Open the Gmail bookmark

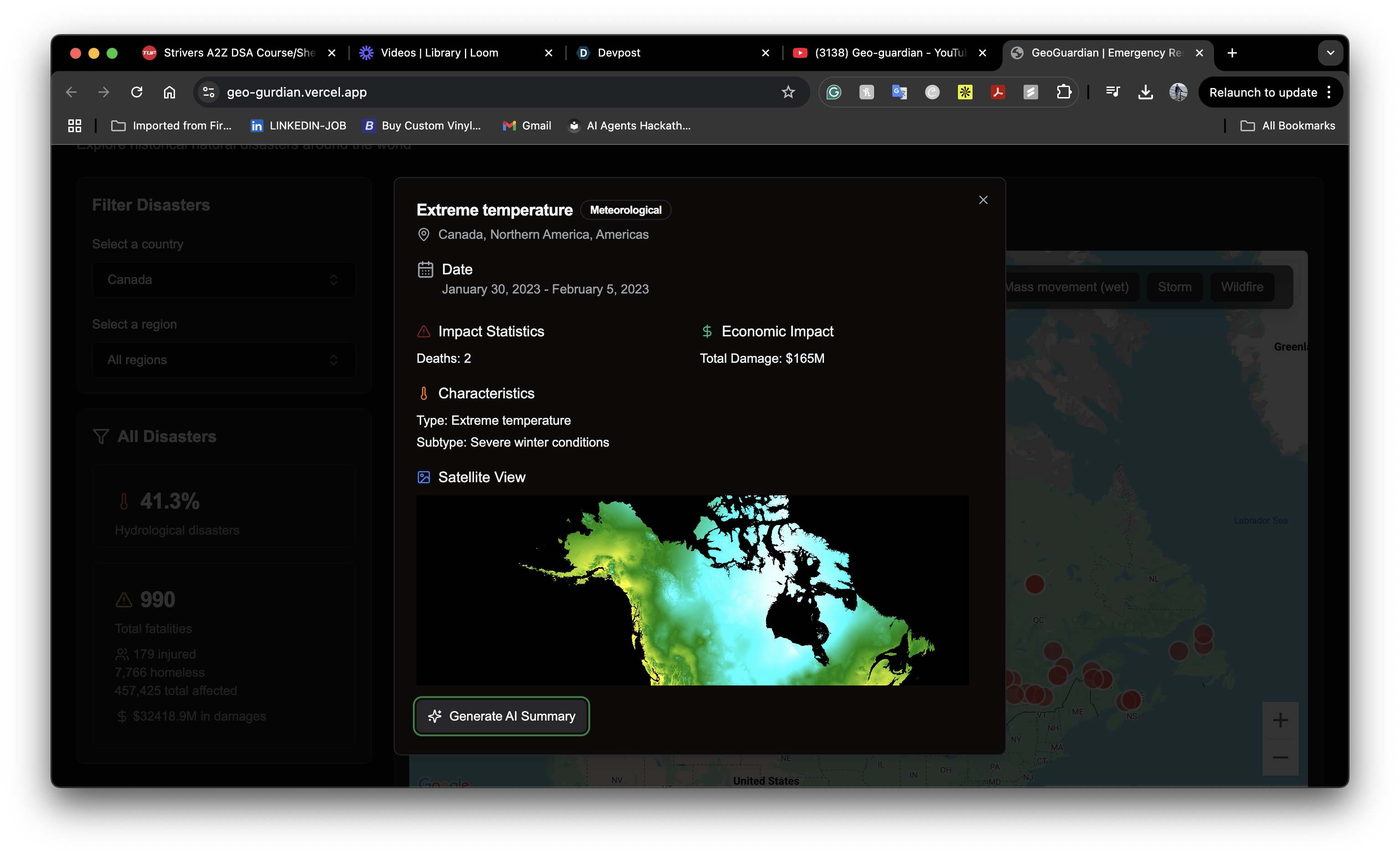click(x=527, y=125)
